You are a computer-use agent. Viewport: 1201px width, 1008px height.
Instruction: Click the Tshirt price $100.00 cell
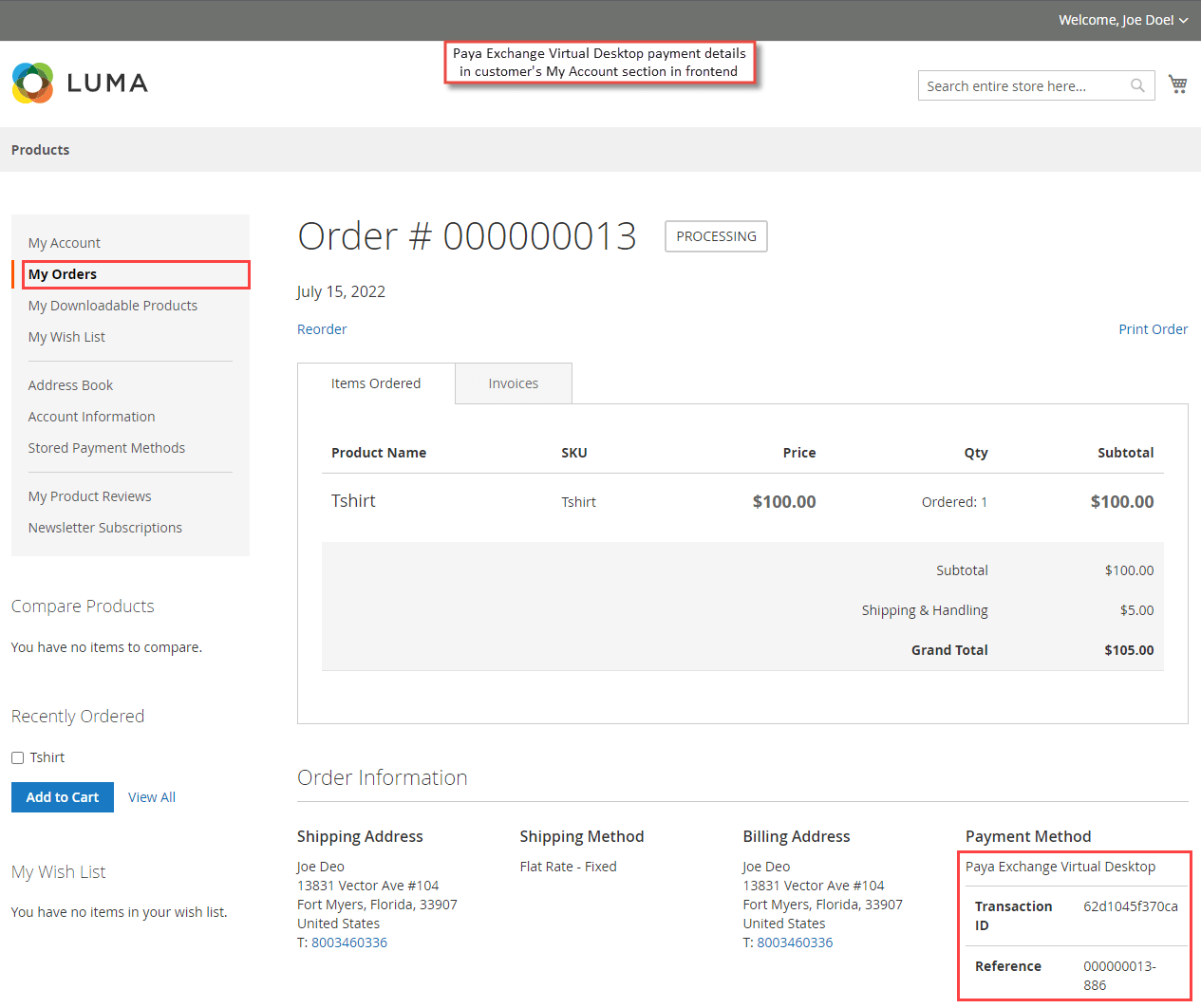click(x=784, y=502)
